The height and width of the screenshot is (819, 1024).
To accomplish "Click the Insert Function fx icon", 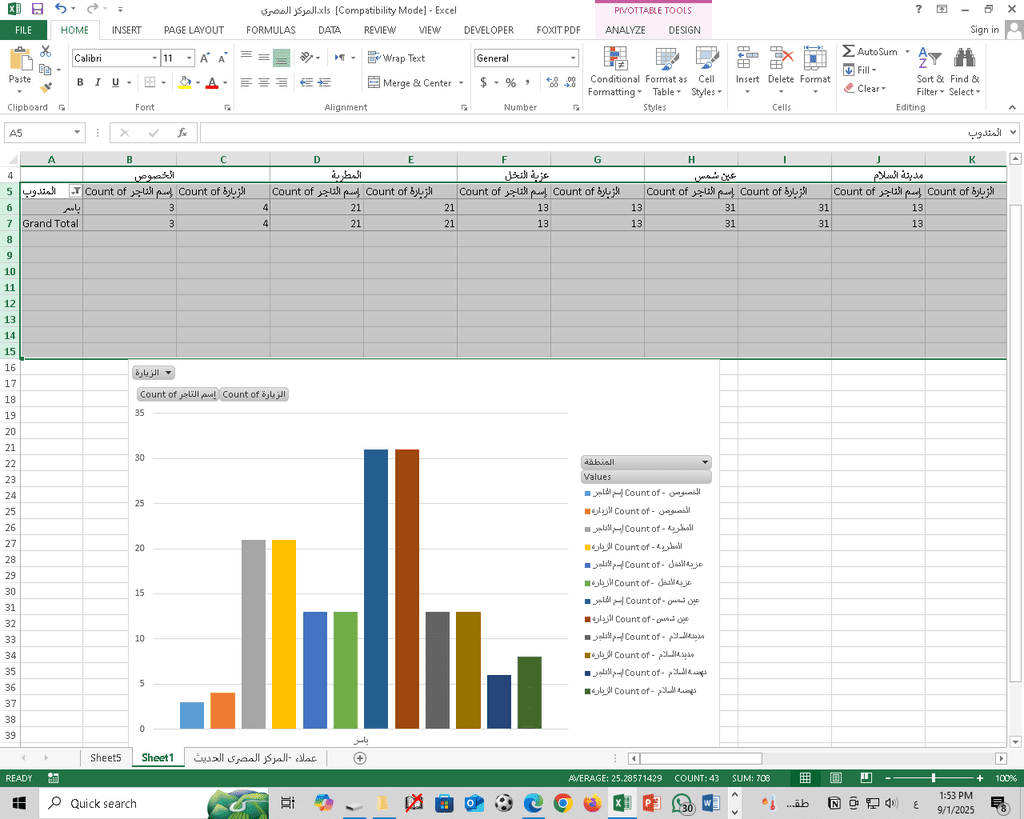I will 181,132.
